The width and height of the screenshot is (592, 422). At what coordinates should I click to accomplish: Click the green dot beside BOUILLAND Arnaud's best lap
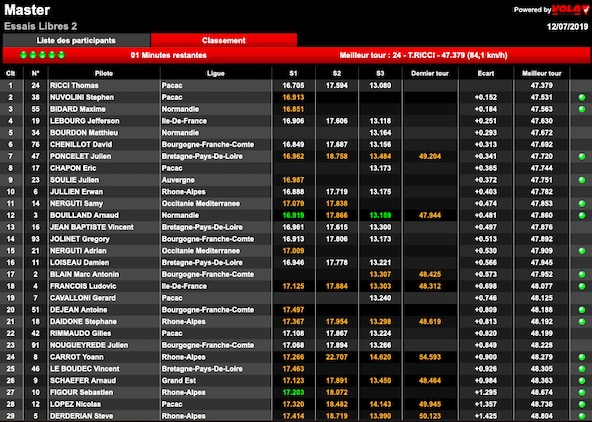pyautogui.click(x=582, y=216)
